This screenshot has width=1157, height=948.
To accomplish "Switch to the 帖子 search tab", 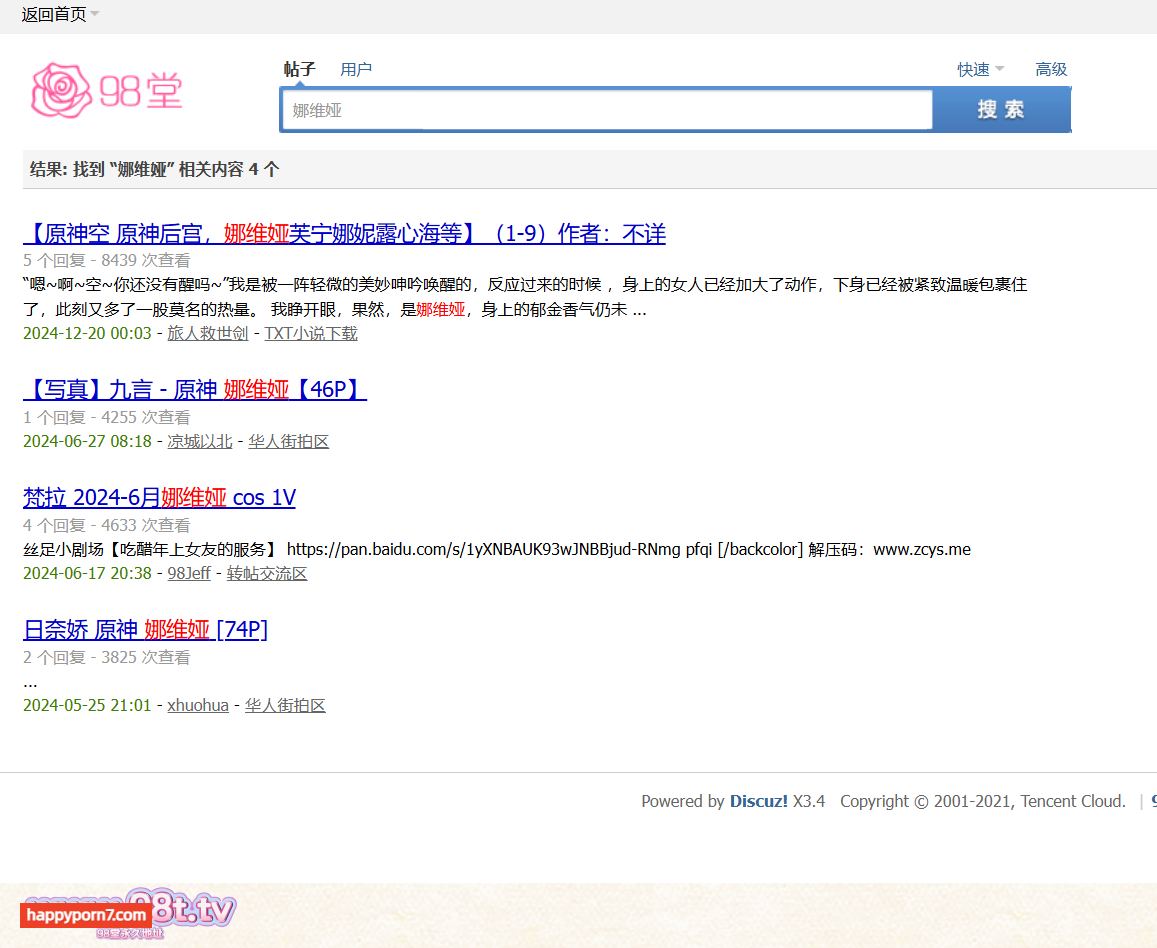I will pyautogui.click(x=299, y=69).
